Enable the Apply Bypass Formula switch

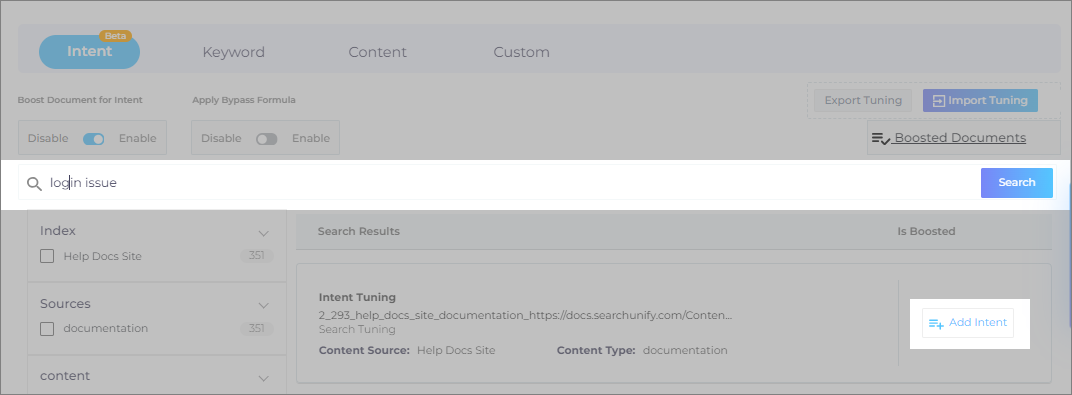click(x=267, y=139)
